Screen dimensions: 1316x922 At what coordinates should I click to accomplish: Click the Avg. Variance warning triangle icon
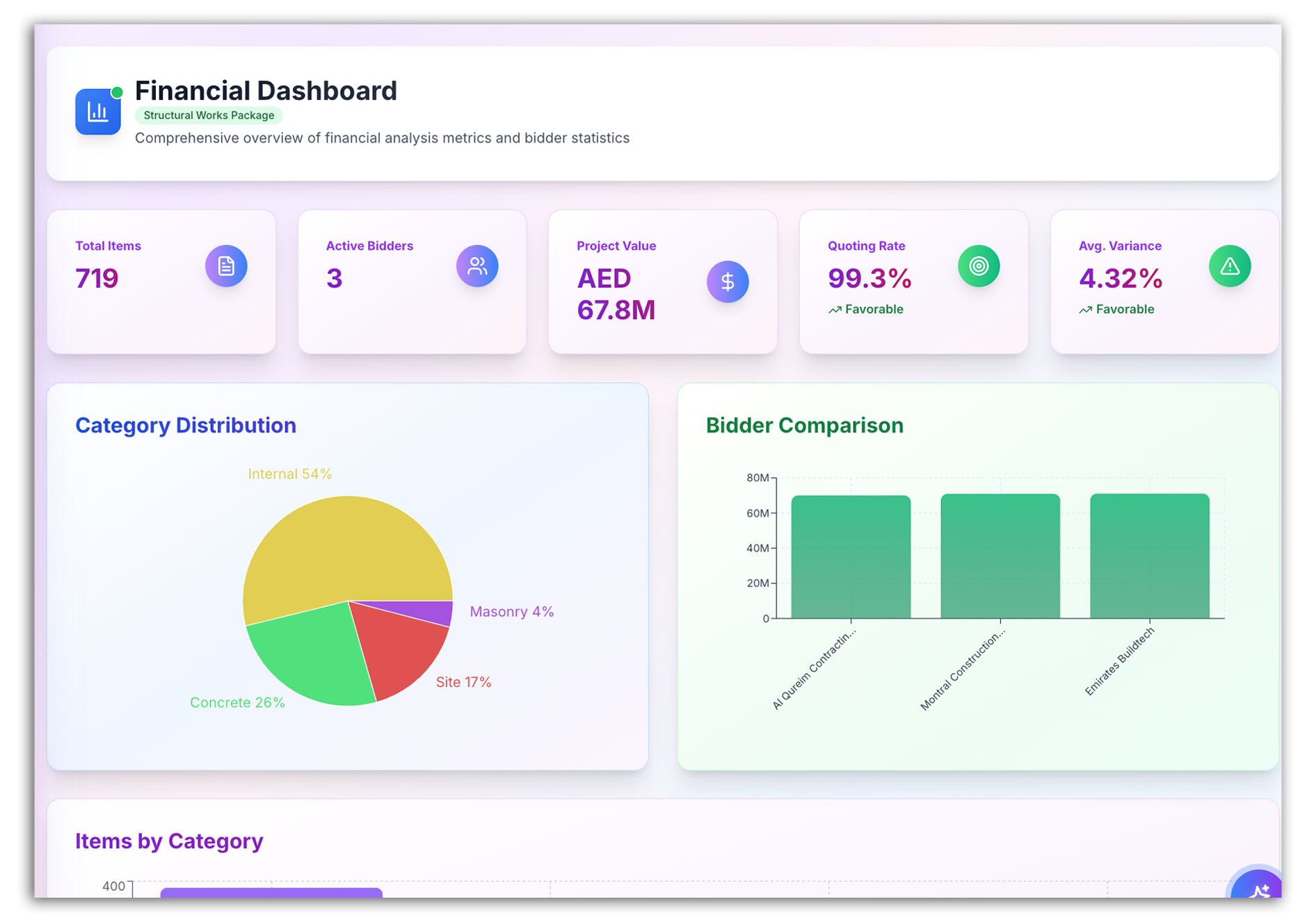tap(1230, 266)
